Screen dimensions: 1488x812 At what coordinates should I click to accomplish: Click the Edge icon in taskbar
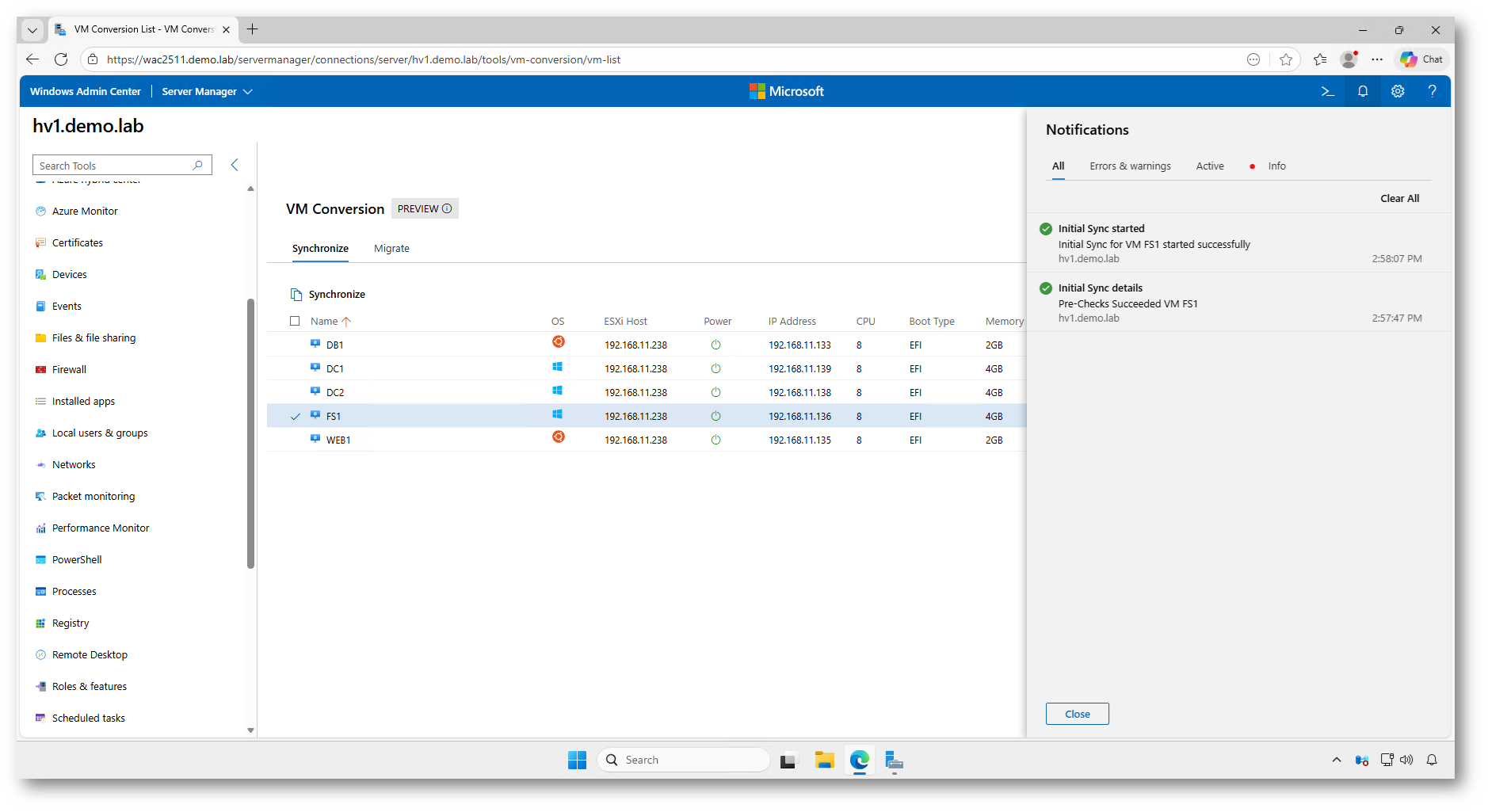pos(859,761)
